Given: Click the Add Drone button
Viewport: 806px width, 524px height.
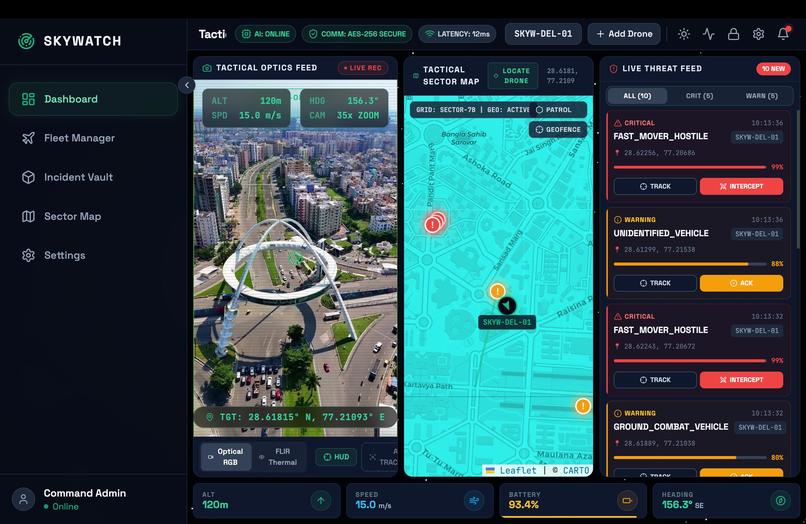Looking at the screenshot, I should pyautogui.click(x=624, y=34).
